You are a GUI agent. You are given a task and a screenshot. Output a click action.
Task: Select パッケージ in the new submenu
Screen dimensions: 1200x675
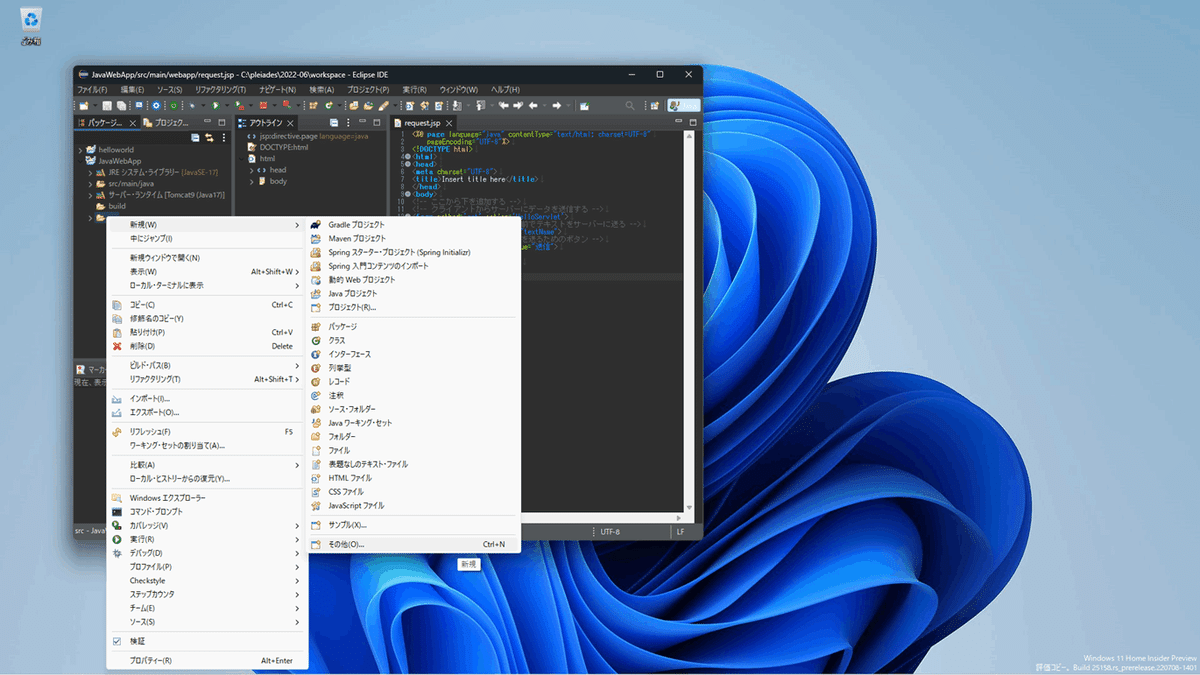point(415,327)
